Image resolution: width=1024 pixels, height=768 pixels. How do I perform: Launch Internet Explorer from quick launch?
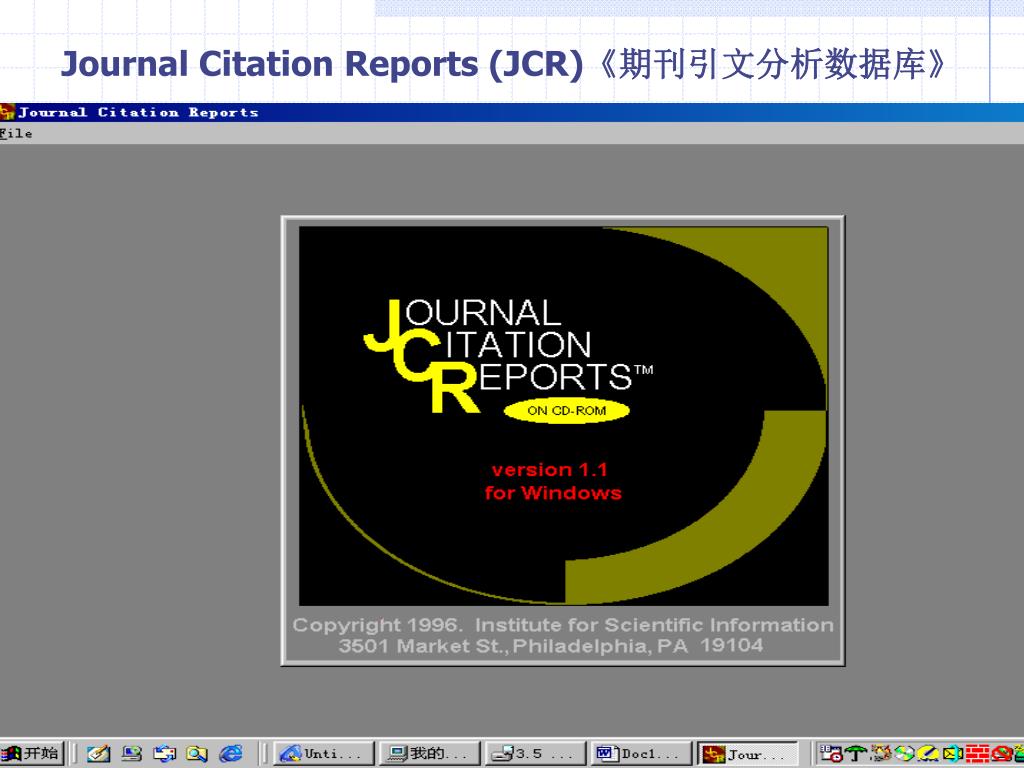(231, 754)
